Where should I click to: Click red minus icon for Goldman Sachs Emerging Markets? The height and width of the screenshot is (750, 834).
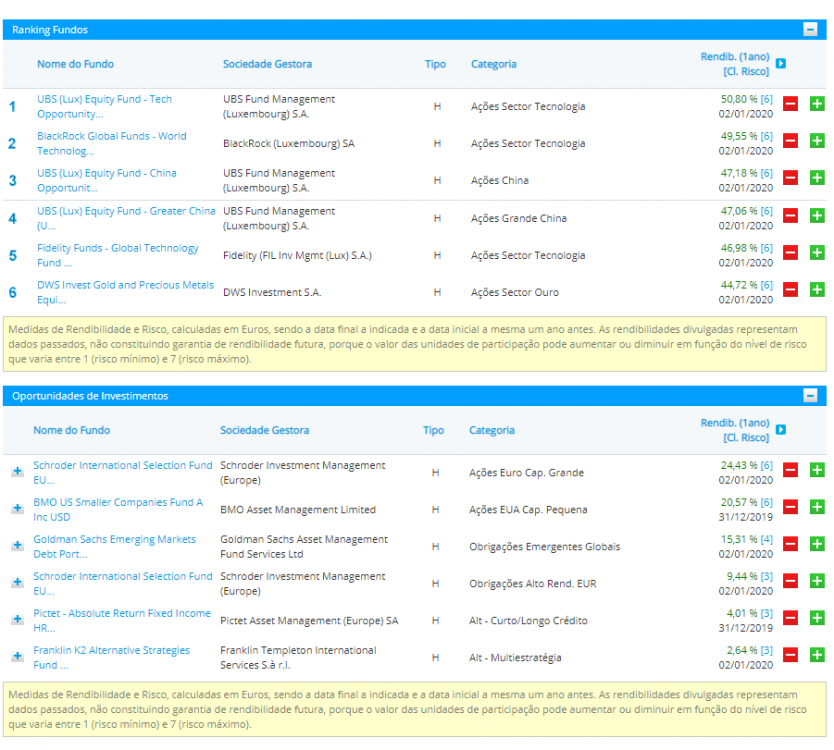(790, 545)
